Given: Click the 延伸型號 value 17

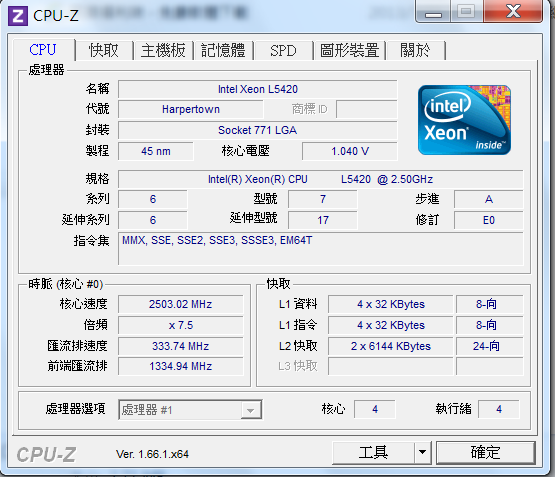Looking at the screenshot, I should 323,220.
